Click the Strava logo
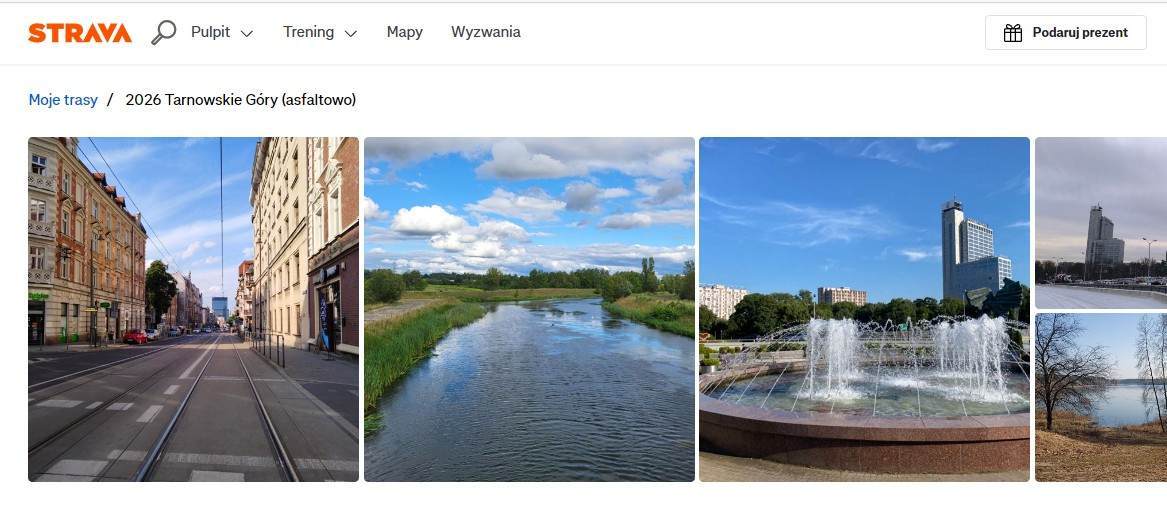Image resolution: width=1167 pixels, height=507 pixels. coord(80,33)
